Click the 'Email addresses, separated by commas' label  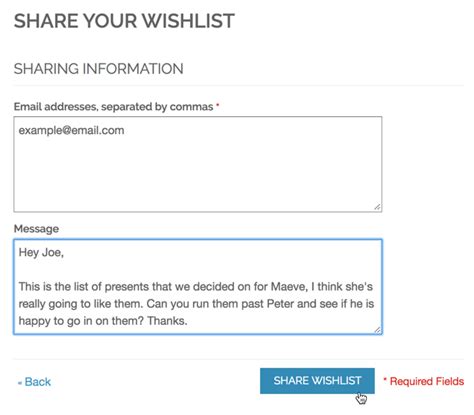(x=113, y=107)
